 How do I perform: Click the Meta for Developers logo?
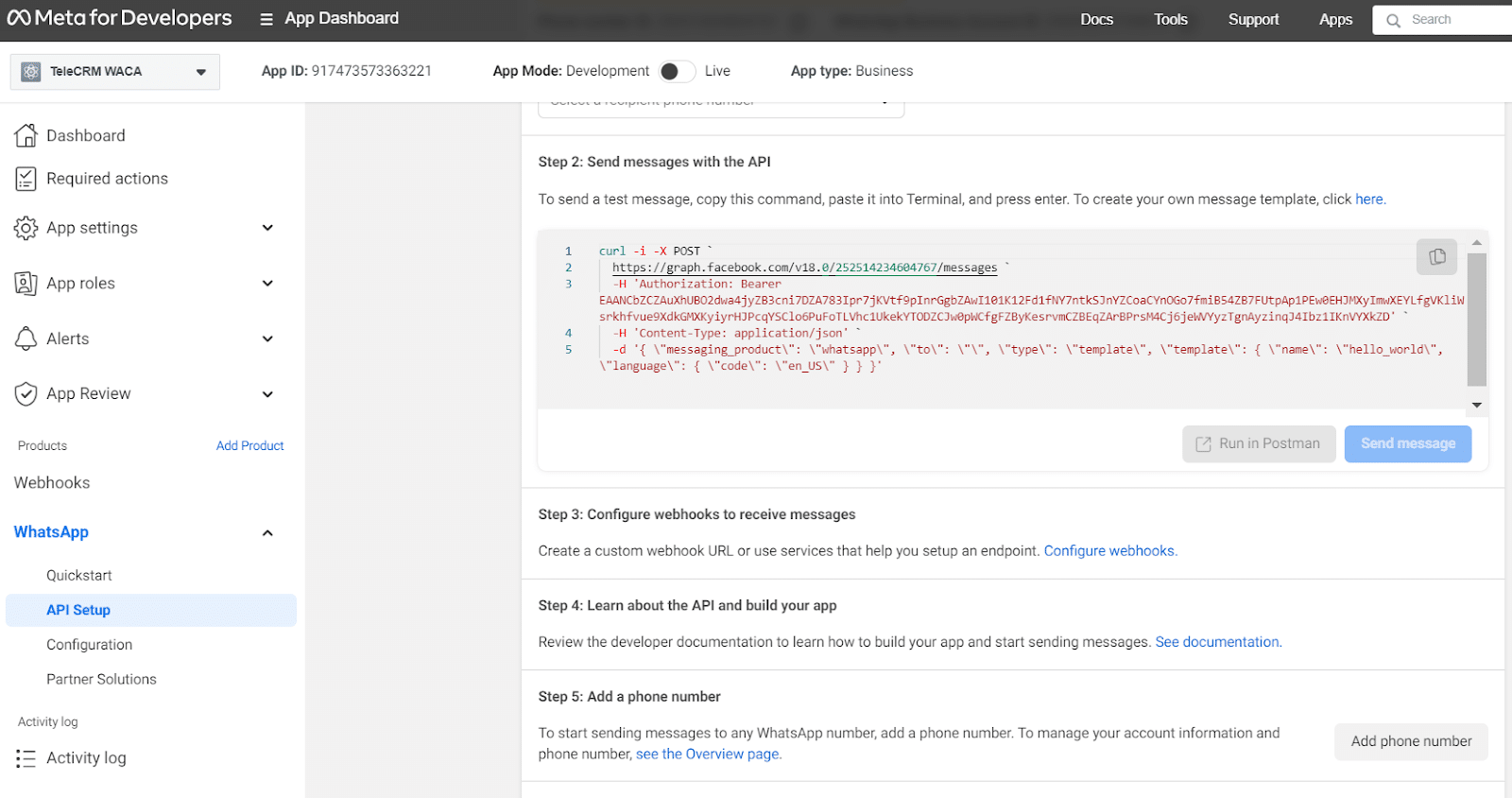pos(119,18)
